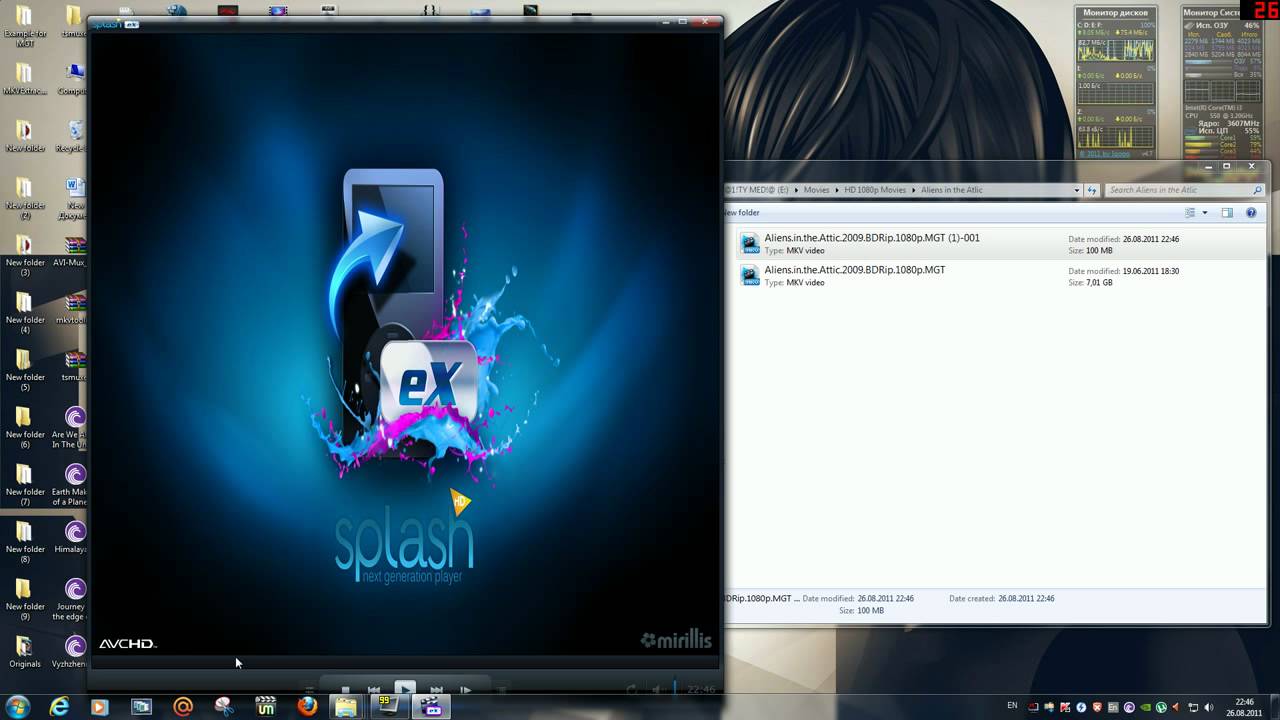Viewport: 1280px width, 720px height.
Task: Click HD 1080p Movies breadcrumb
Action: click(875, 190)
